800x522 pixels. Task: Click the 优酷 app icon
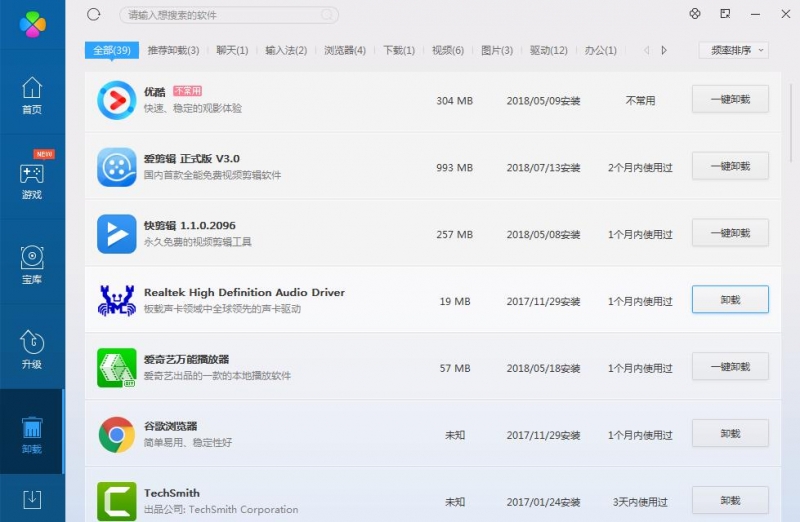pos(117,100)
